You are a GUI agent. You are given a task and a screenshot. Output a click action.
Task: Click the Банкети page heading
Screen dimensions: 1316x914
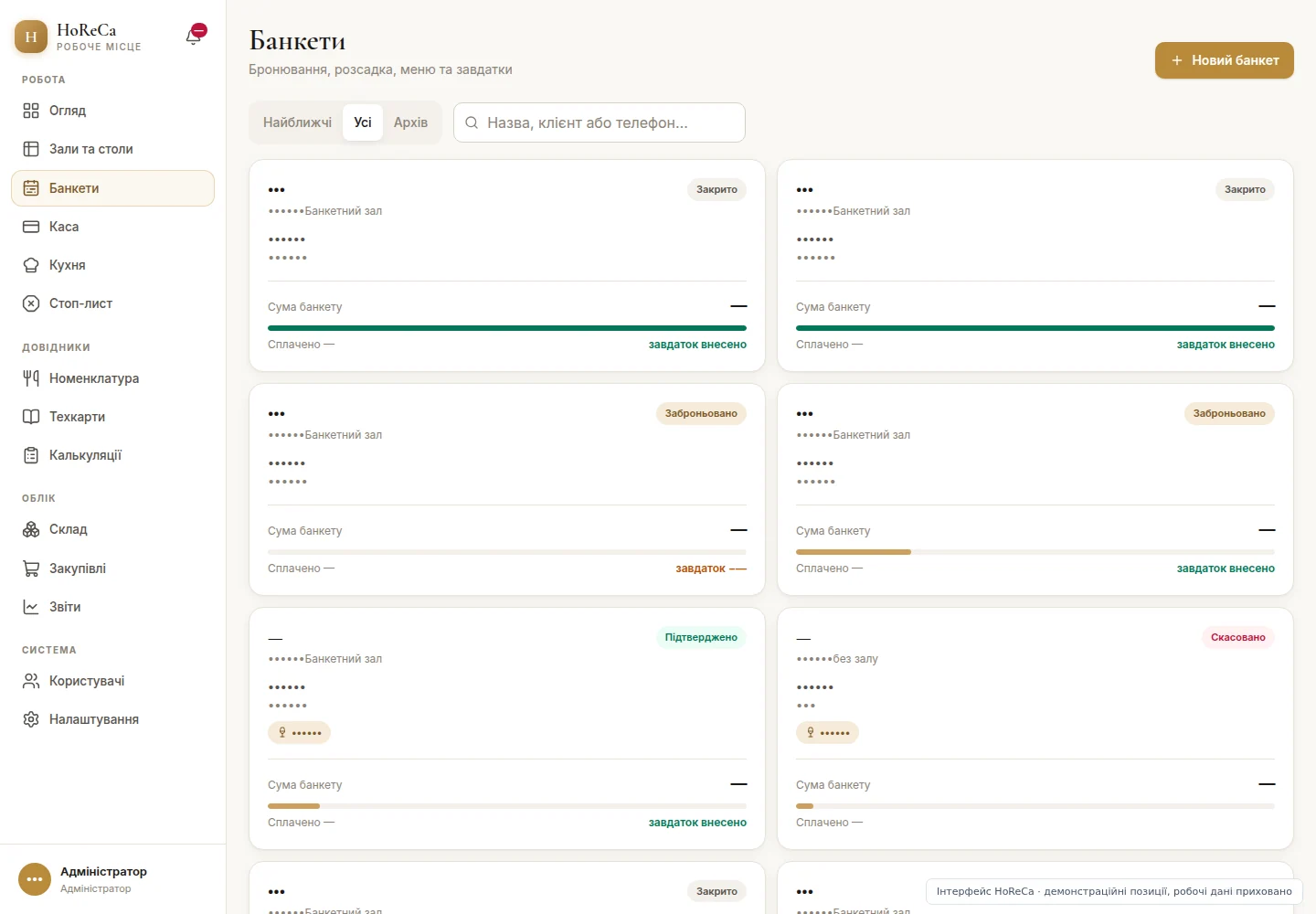(297, 40)
